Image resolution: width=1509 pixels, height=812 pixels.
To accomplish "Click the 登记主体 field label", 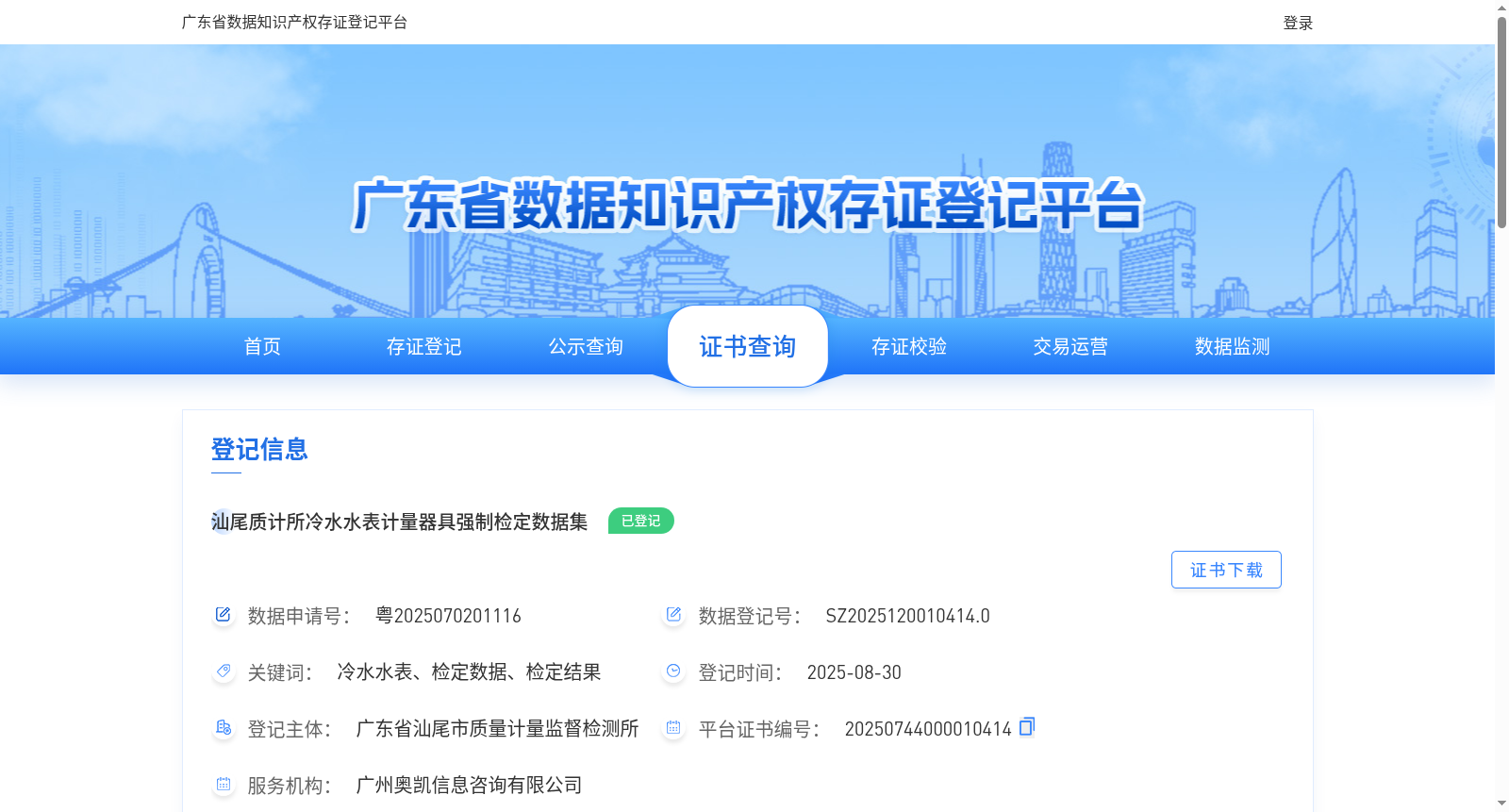I will 290,729.
